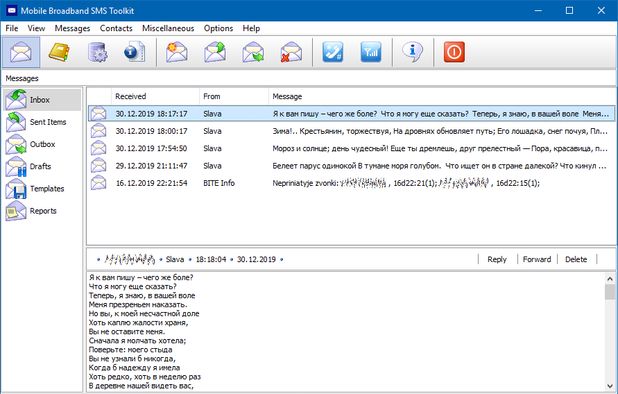Click the info speech bubble icon
The image size is (618, 394).
coord(412,52)
